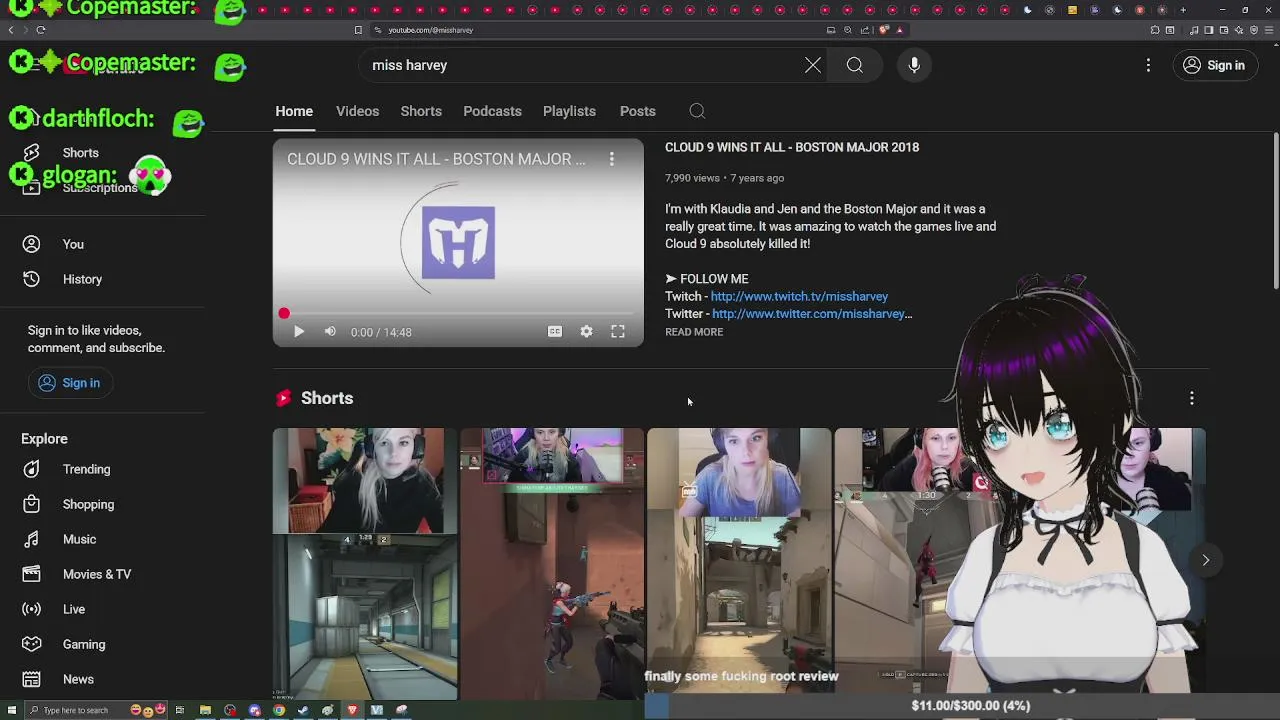This screenshot has height=720, width=1280.
Task: Switch to the channel Shorts tab
Action: (x=421, y=111)
